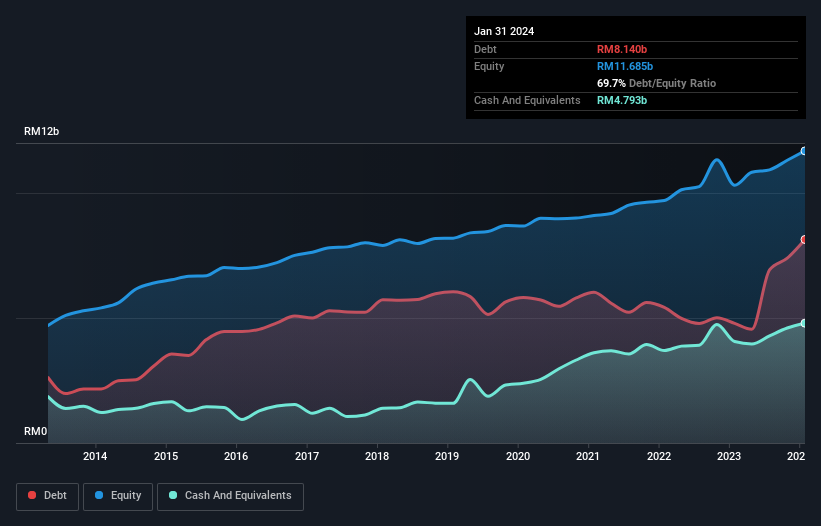This screenshot has width=821, height=526.
Task: Click the Equity row label in tooltip
Action: coord(489,66)
